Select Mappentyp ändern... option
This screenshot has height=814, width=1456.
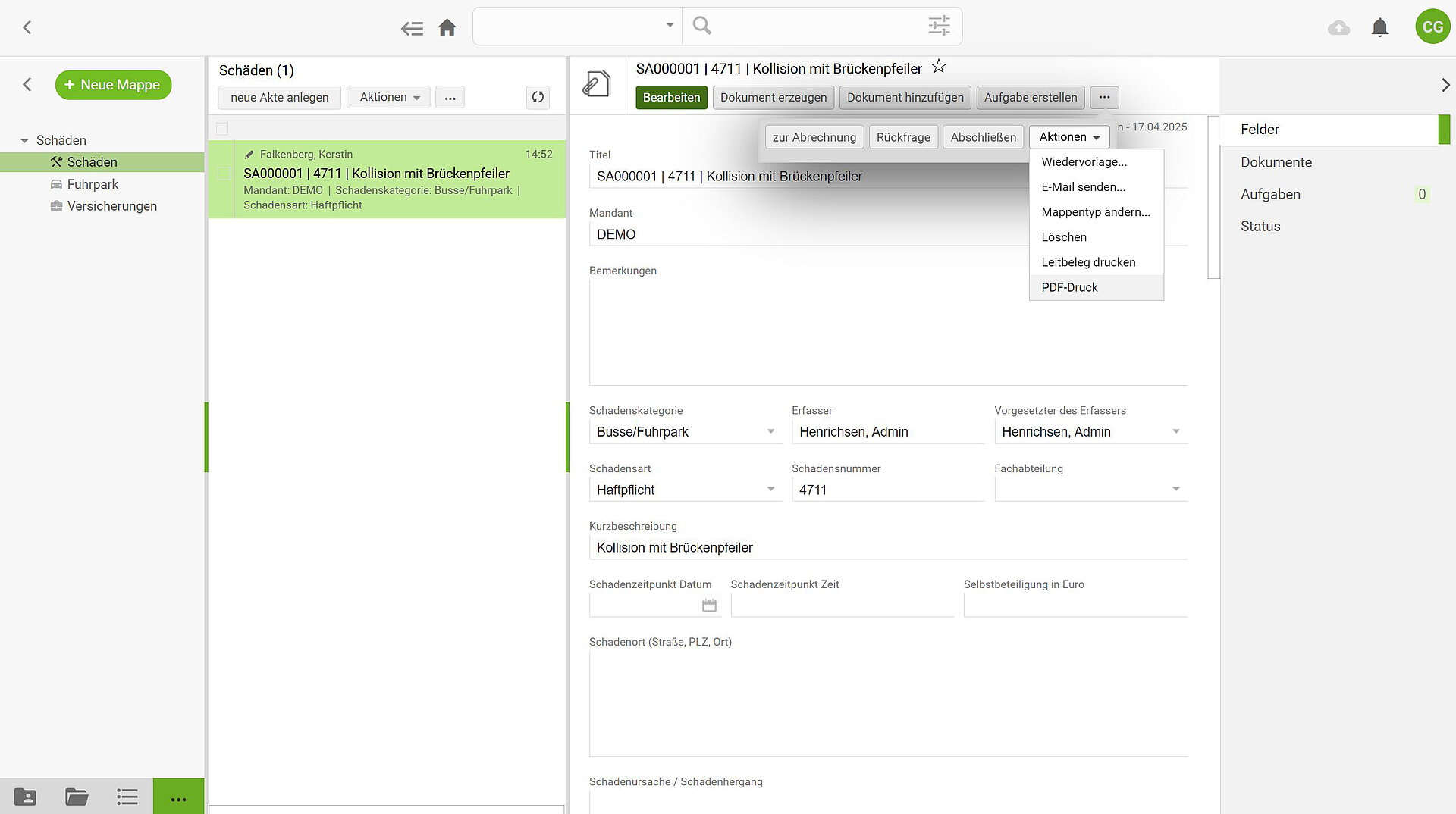click(x=1097, y=212)
